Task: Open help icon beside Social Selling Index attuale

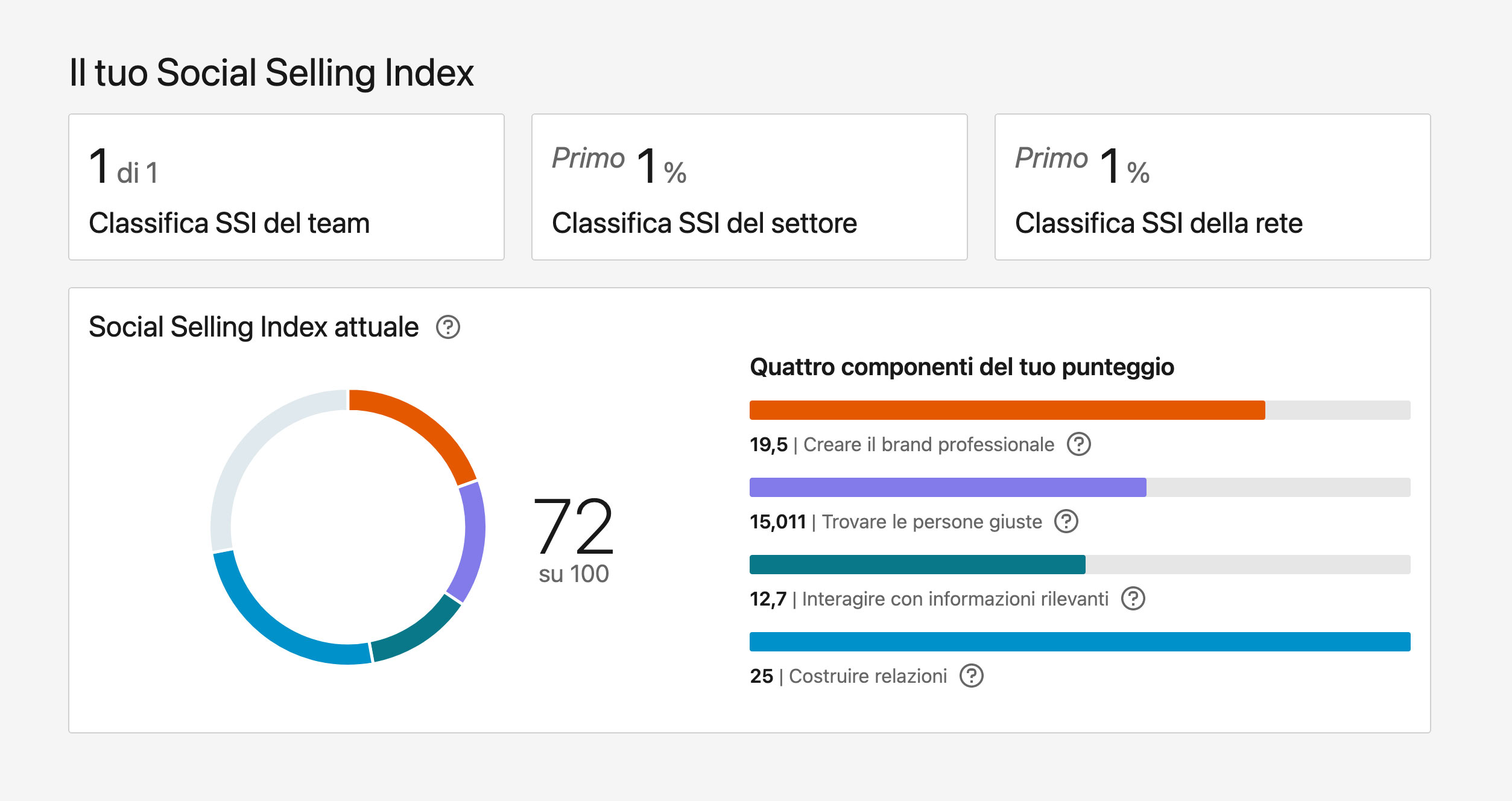Action: point(448,328)
